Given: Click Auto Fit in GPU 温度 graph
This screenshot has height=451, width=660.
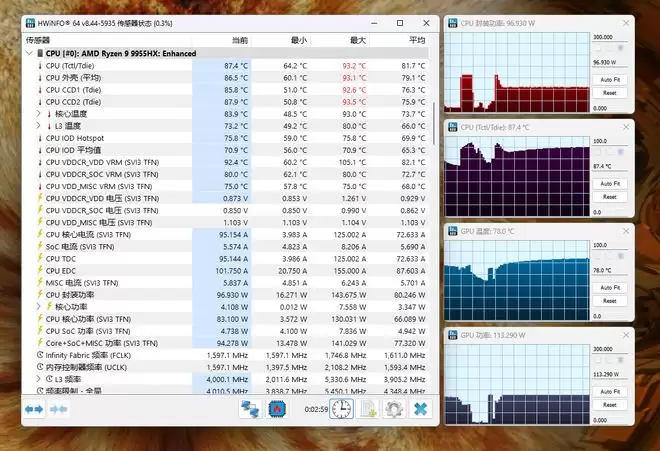Looking at the screenshot, I should (610, 288).
